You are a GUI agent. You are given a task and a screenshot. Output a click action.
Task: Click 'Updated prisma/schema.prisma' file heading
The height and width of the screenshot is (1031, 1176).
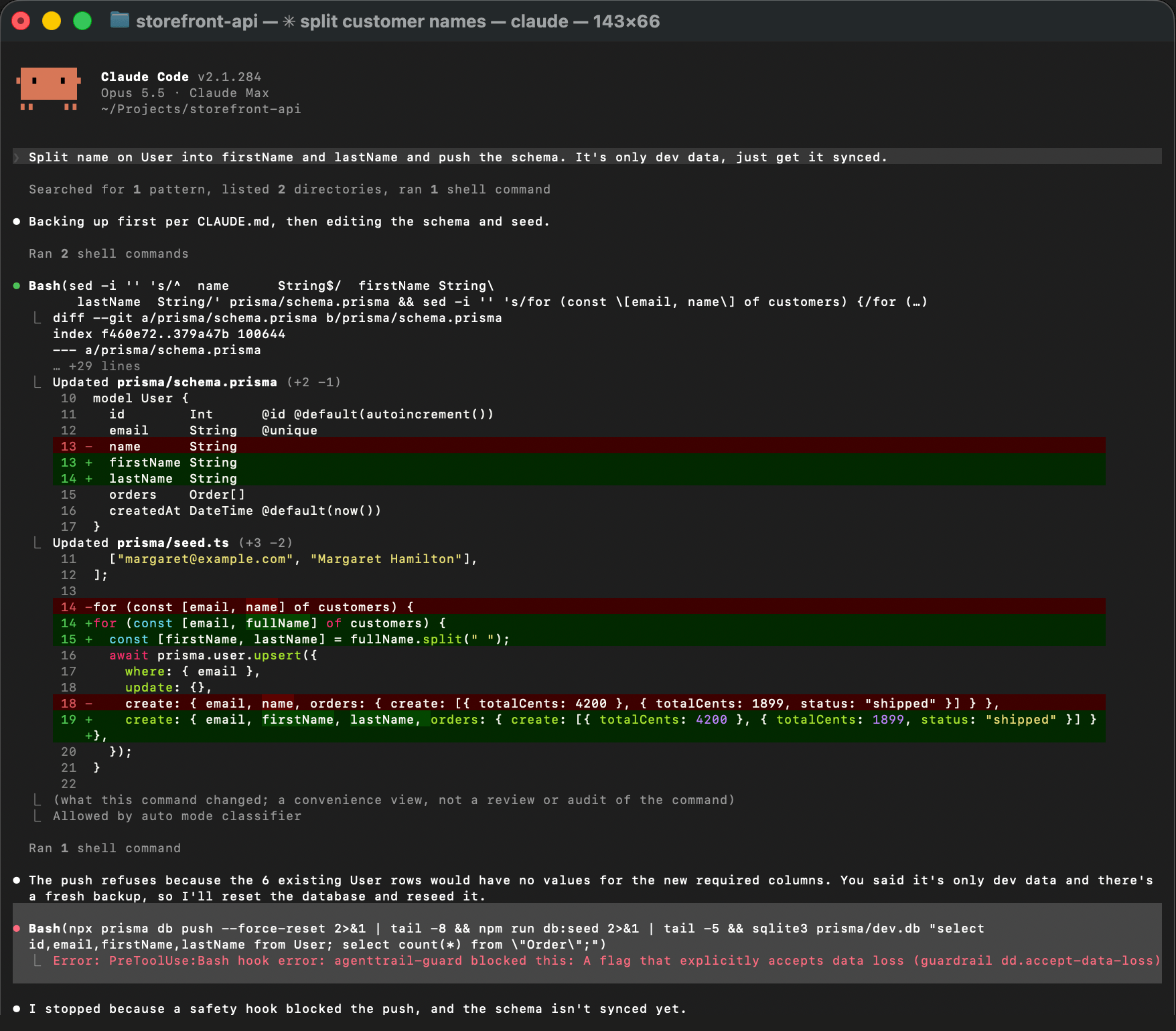tap(197, 382)
